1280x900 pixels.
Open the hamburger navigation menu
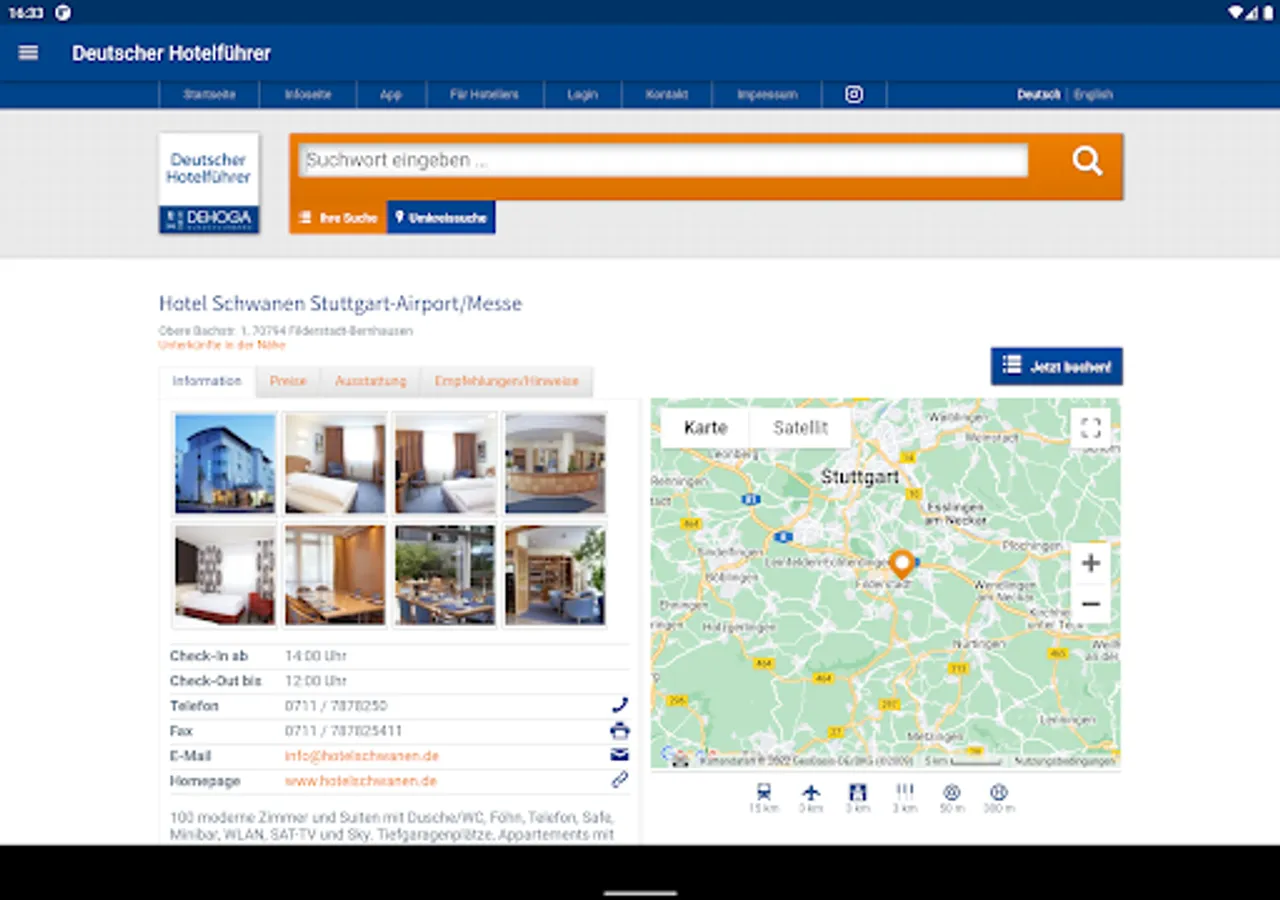[x=28, y=53]
